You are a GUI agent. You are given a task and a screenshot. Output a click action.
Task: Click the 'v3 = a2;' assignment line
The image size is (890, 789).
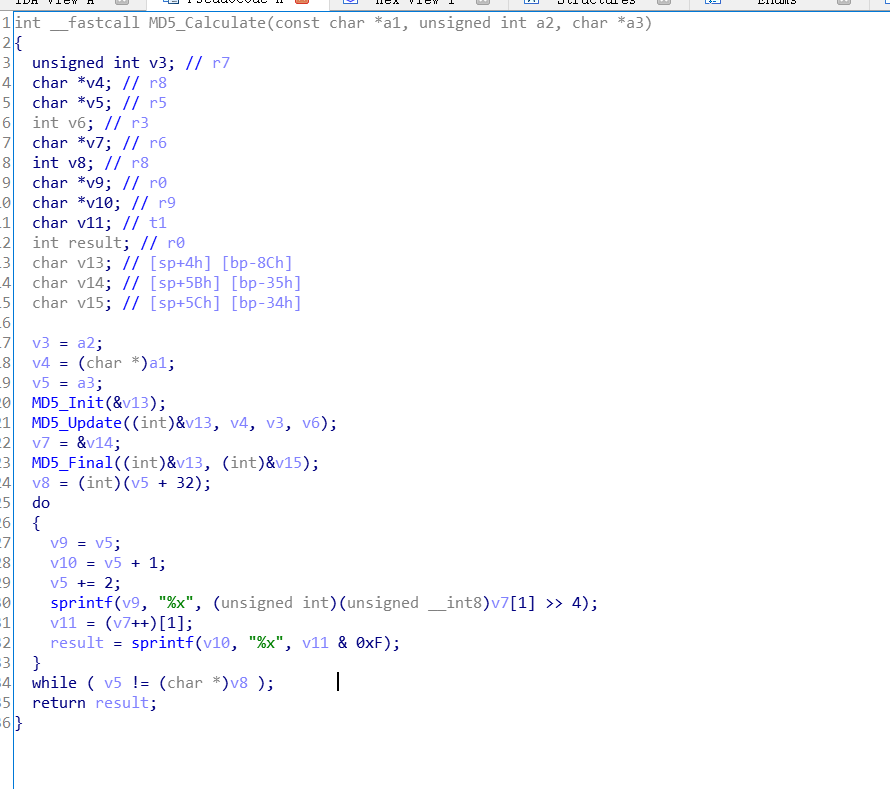coord(68,343)
